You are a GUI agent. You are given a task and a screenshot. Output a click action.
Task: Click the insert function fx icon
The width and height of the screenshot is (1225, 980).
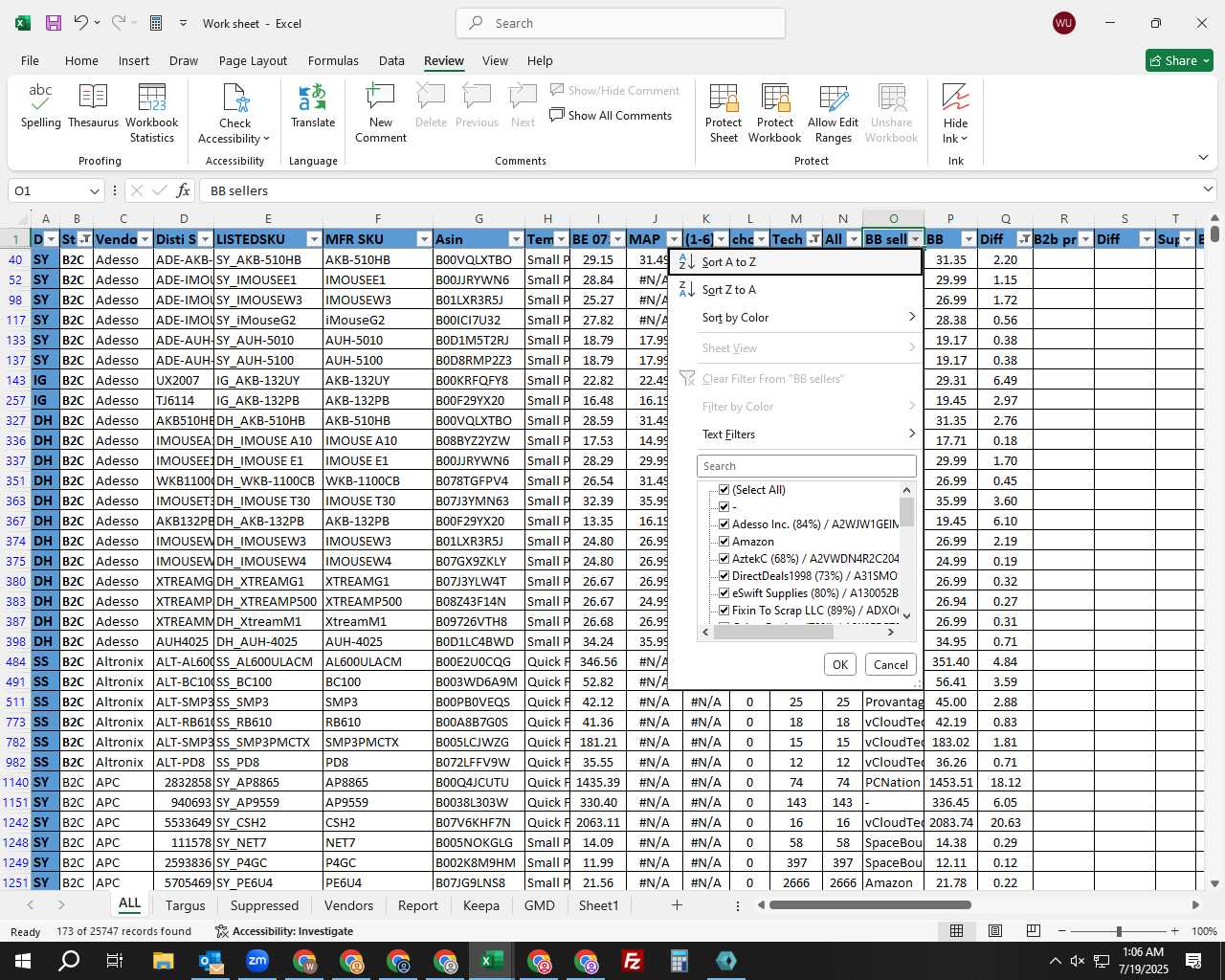(x=184, y=190)
